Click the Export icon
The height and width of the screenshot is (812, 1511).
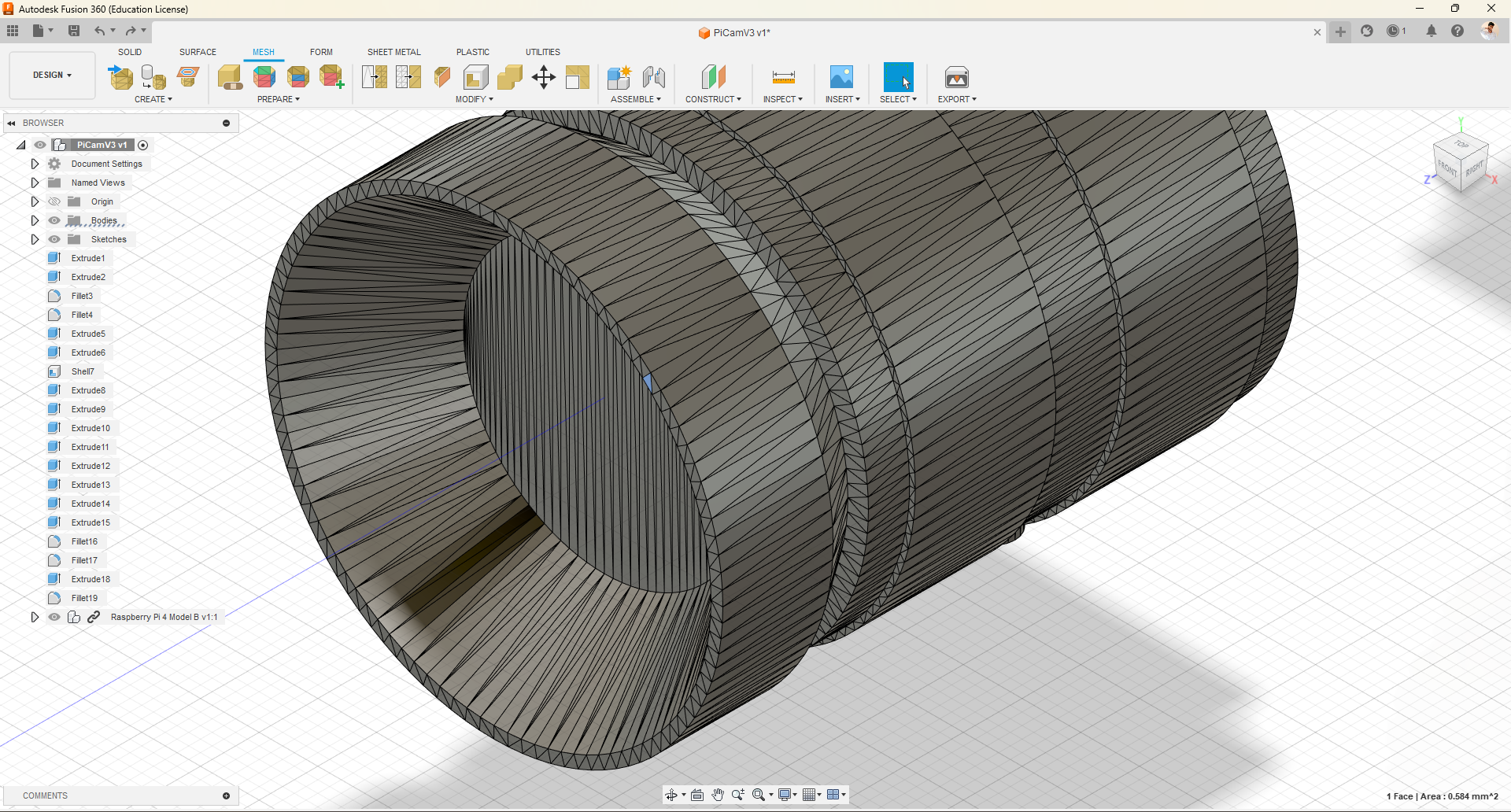coord(957,77)
